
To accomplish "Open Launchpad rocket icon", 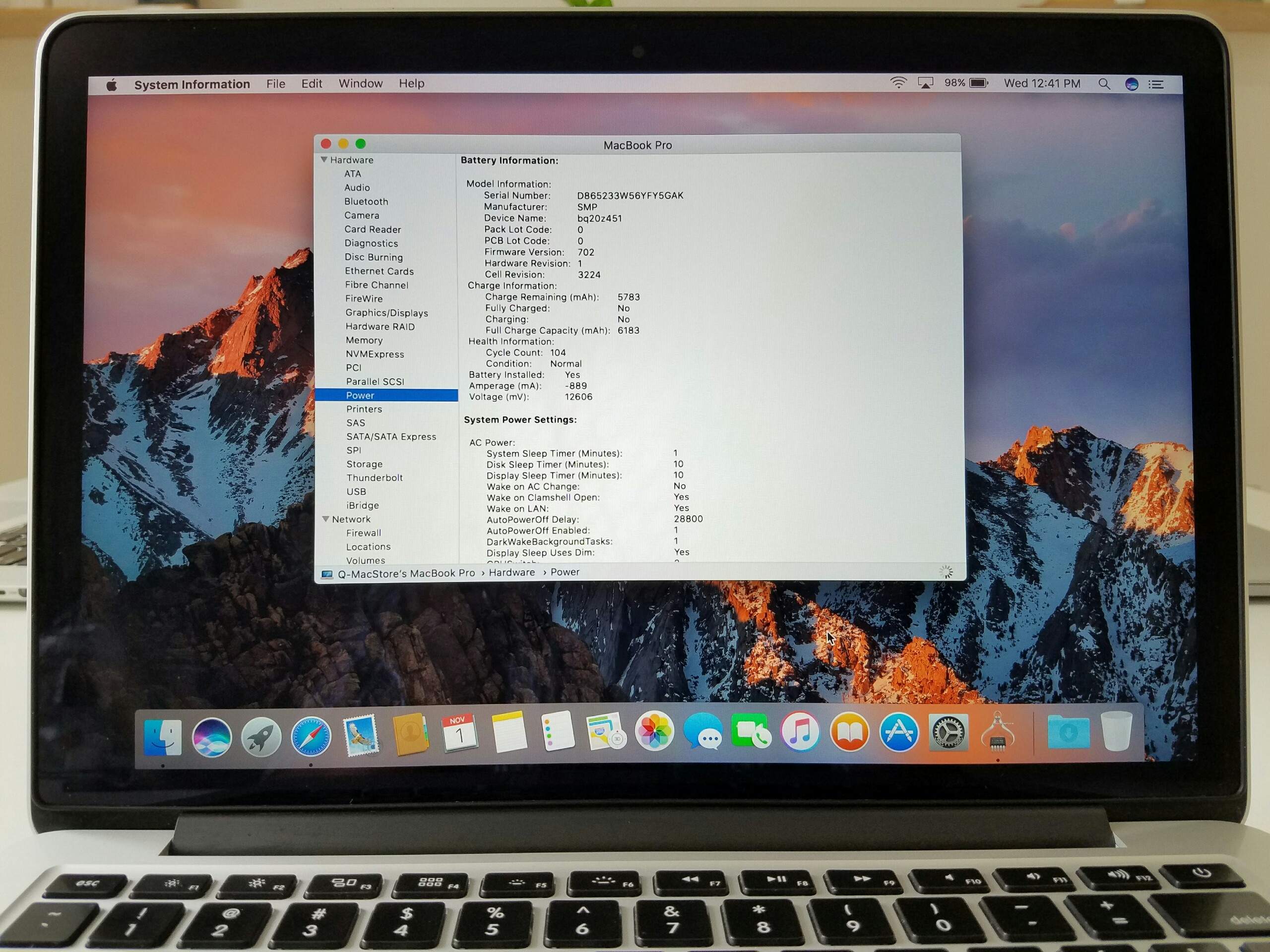I will [x=261, y=738].
